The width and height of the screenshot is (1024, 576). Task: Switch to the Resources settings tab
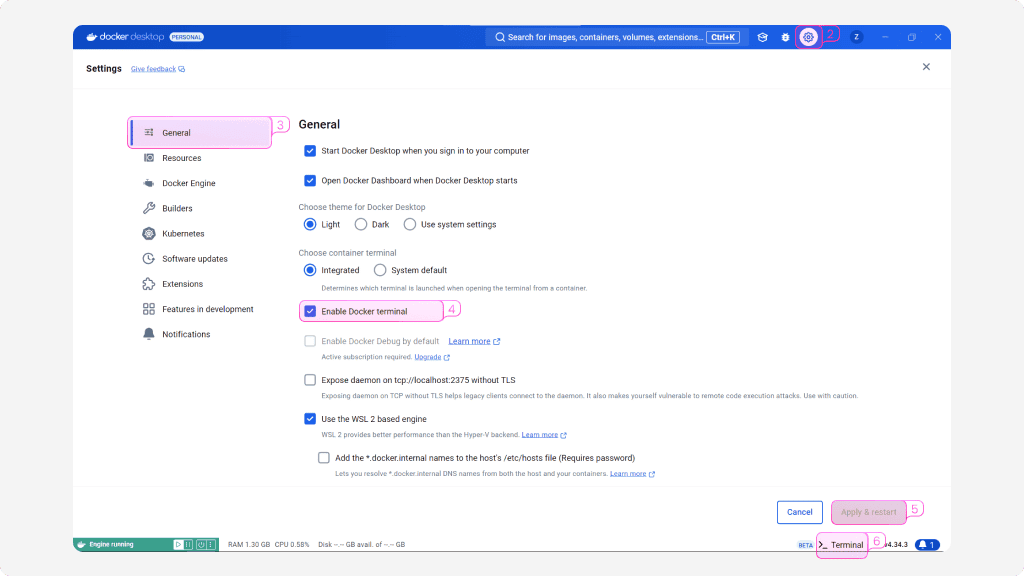coord(181,158)
